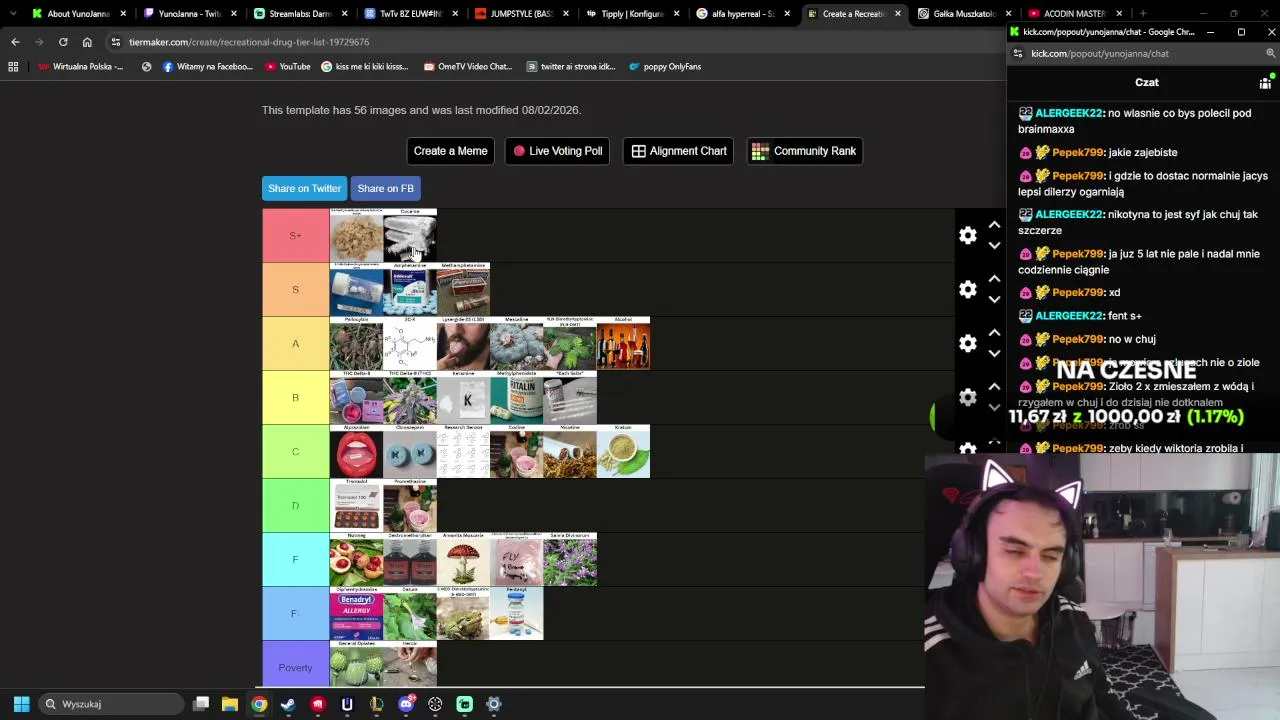The image size is (1280, 720).
Task: Open the Windows Start menu
Action: (21, 704)
